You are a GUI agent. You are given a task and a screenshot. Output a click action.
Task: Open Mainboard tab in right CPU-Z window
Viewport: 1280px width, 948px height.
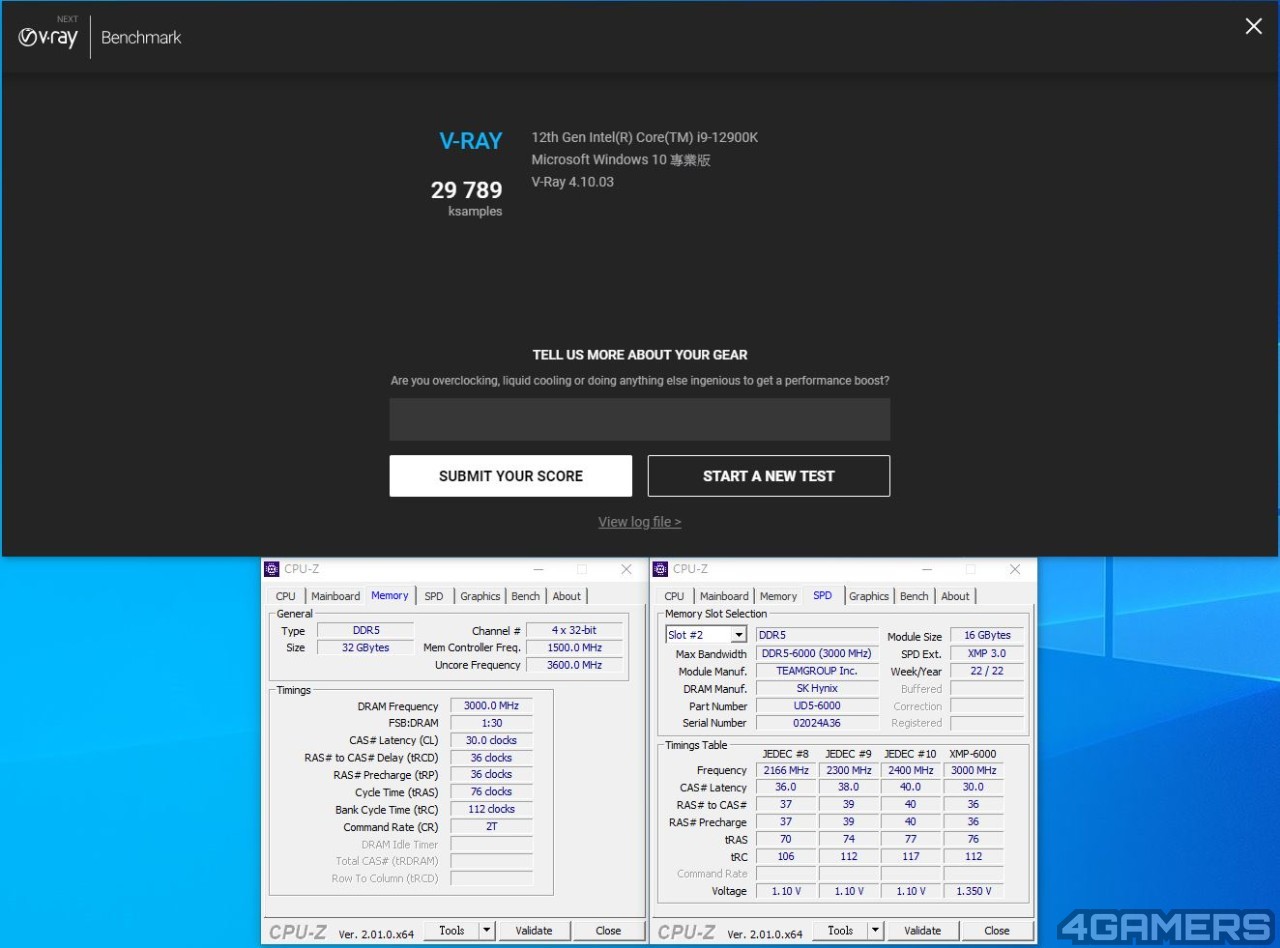click(724, 596)
